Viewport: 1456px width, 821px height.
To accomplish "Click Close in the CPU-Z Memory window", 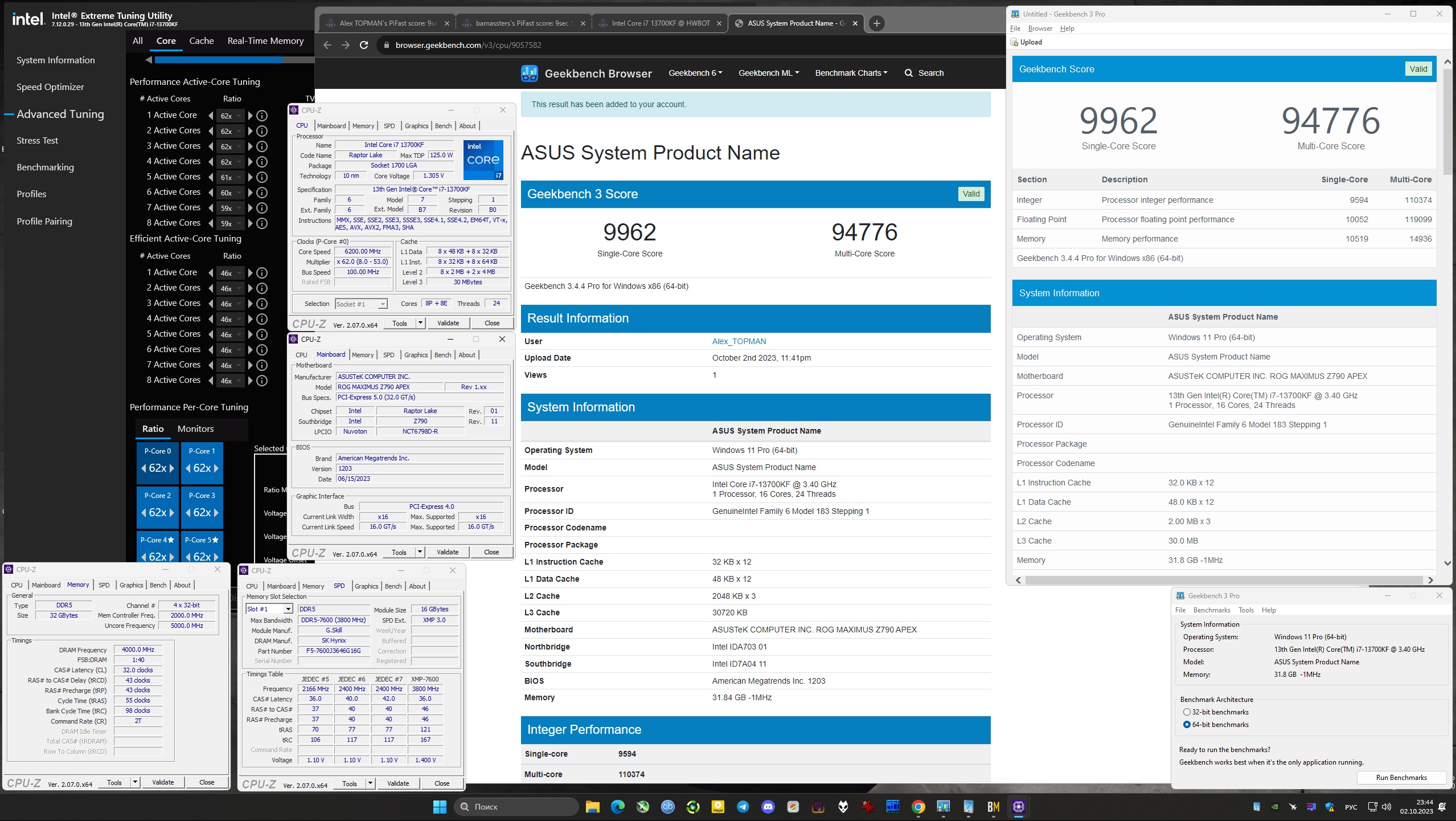I will coord(207,782).
